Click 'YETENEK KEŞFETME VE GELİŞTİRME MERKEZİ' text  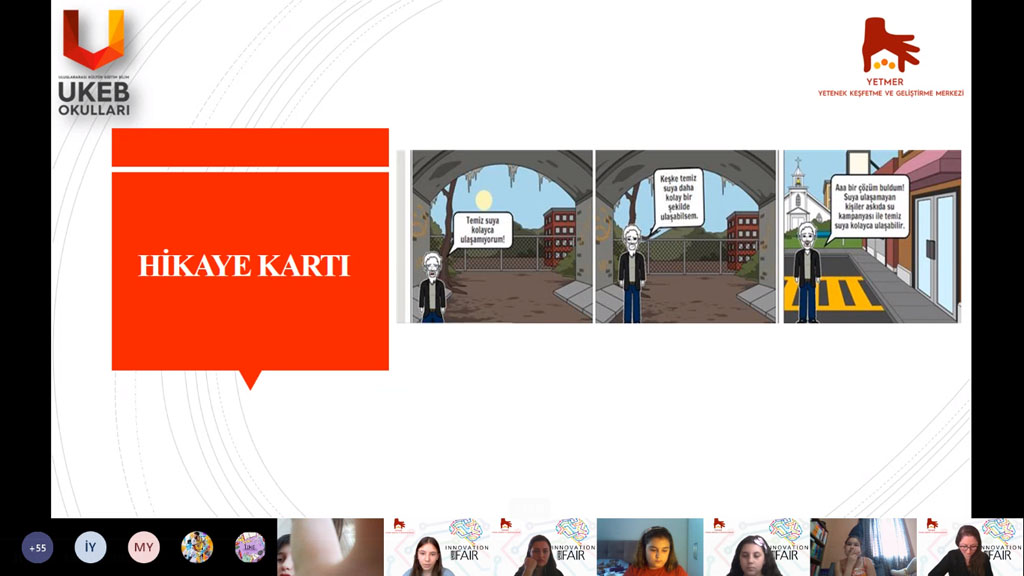tap(891, 93)
